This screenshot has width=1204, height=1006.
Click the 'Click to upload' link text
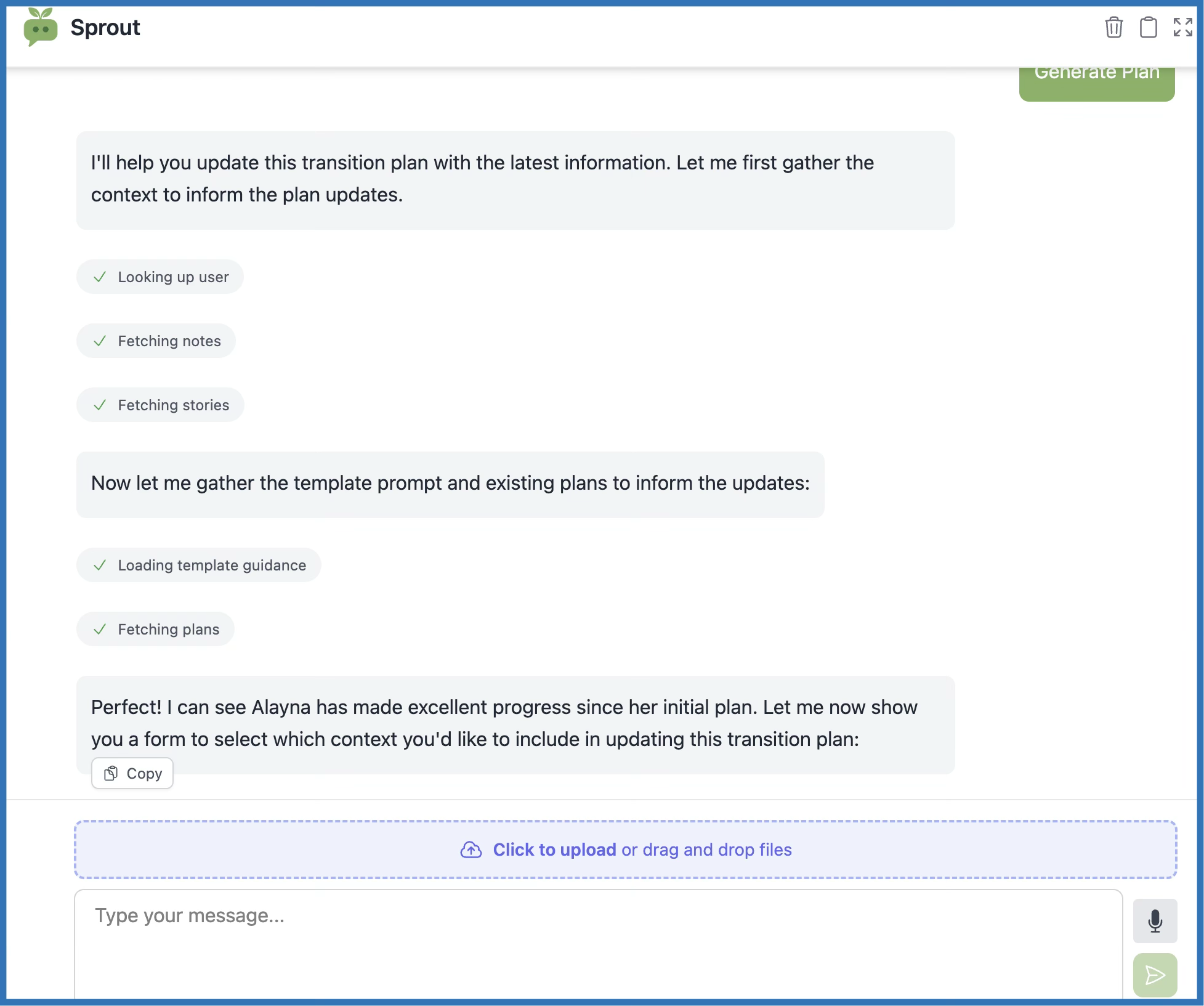[554, 850]
